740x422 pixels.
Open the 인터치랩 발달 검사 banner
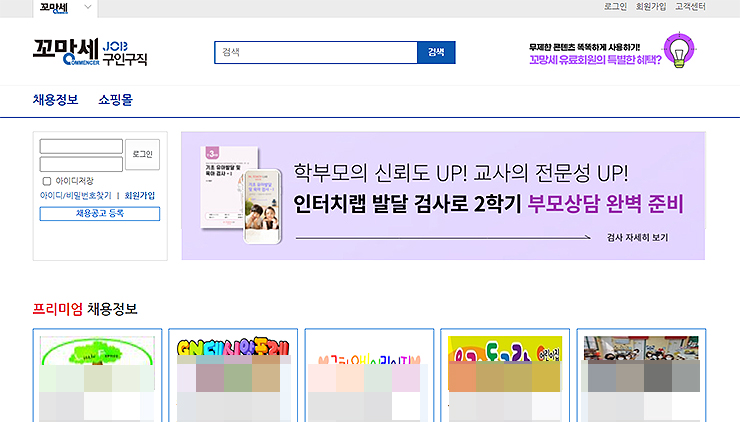tap(443, 196)
